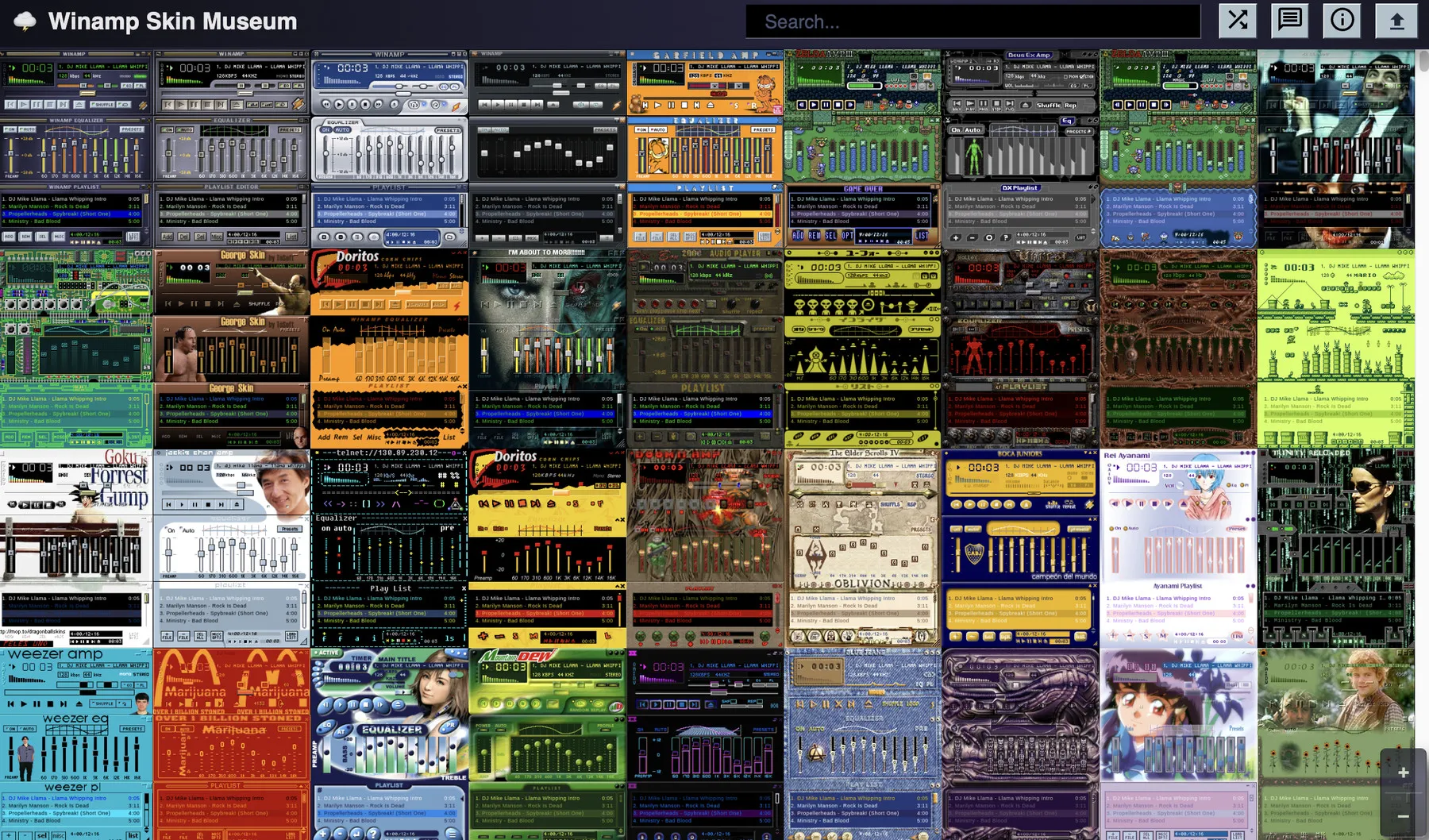Screen dimensions: 1429x840
Task: Open the Boca Juniors skin thumbnail
Action: pos(1019,548)
